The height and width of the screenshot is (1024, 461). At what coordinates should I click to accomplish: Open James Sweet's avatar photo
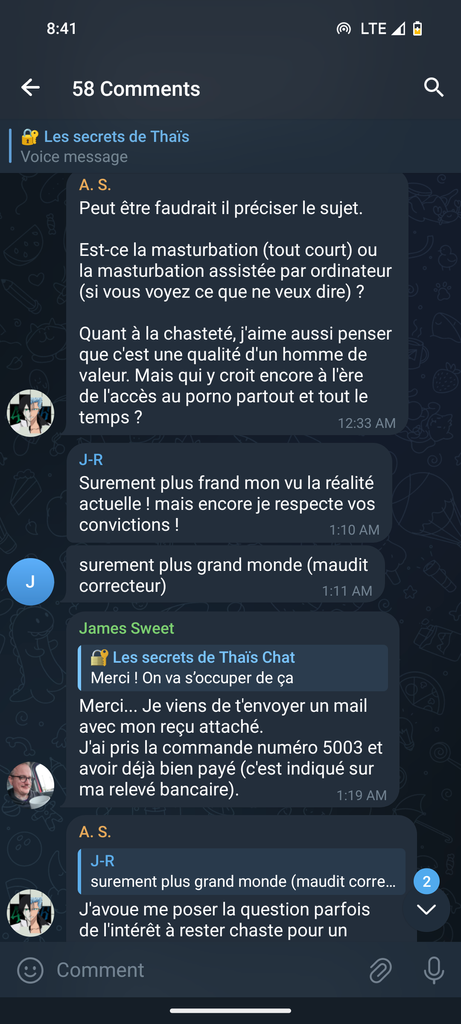(30, 785)
